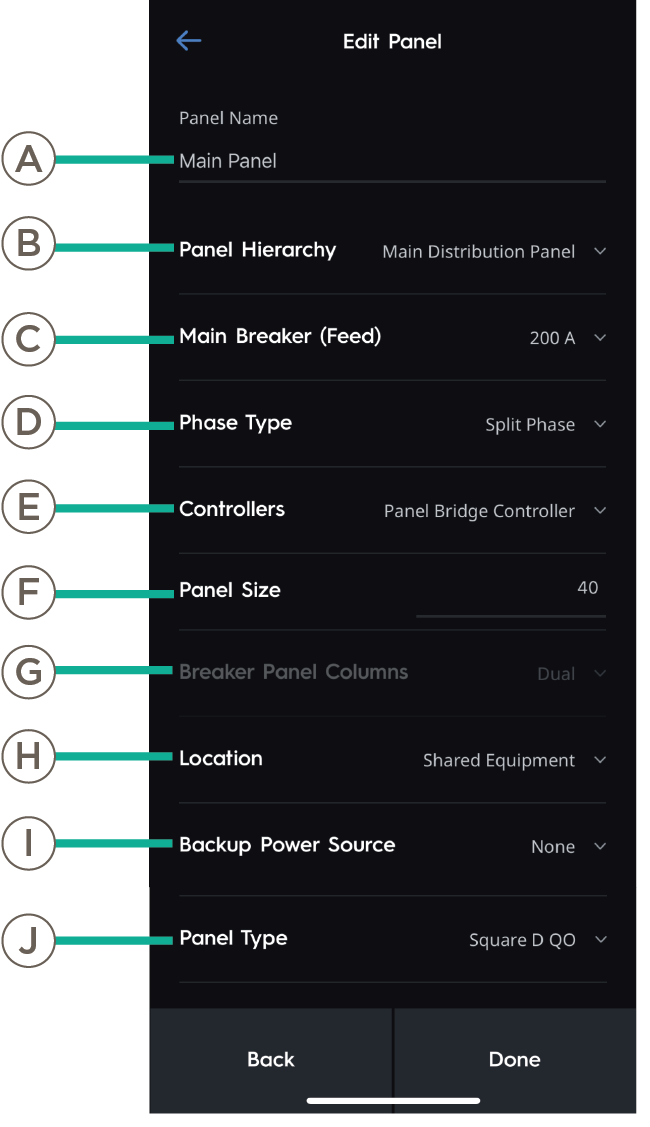This screenshot has height=1127, width=650.
Task: Click the callout circle labeled E
Action: [x=29, y=508]
